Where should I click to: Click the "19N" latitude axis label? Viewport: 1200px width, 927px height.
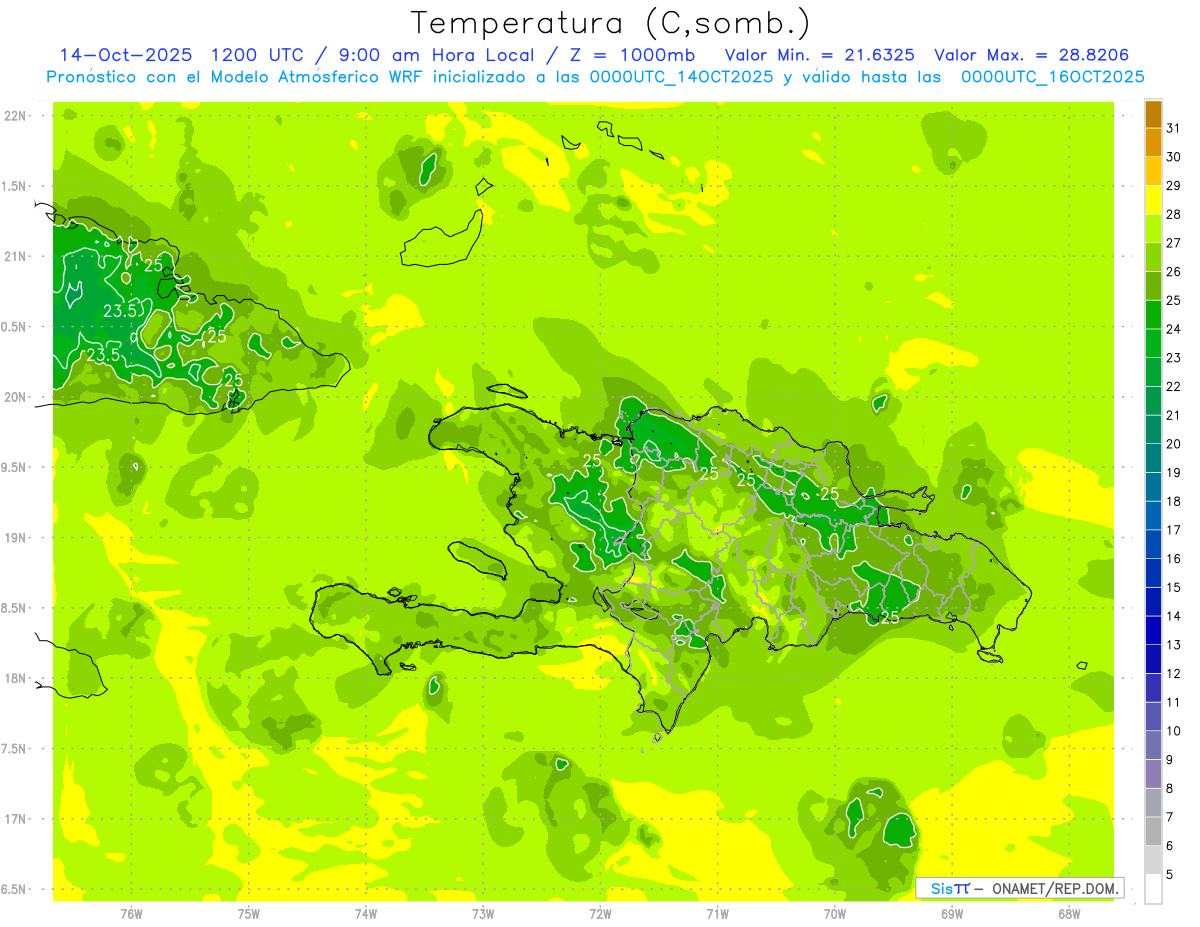point(16,538)
